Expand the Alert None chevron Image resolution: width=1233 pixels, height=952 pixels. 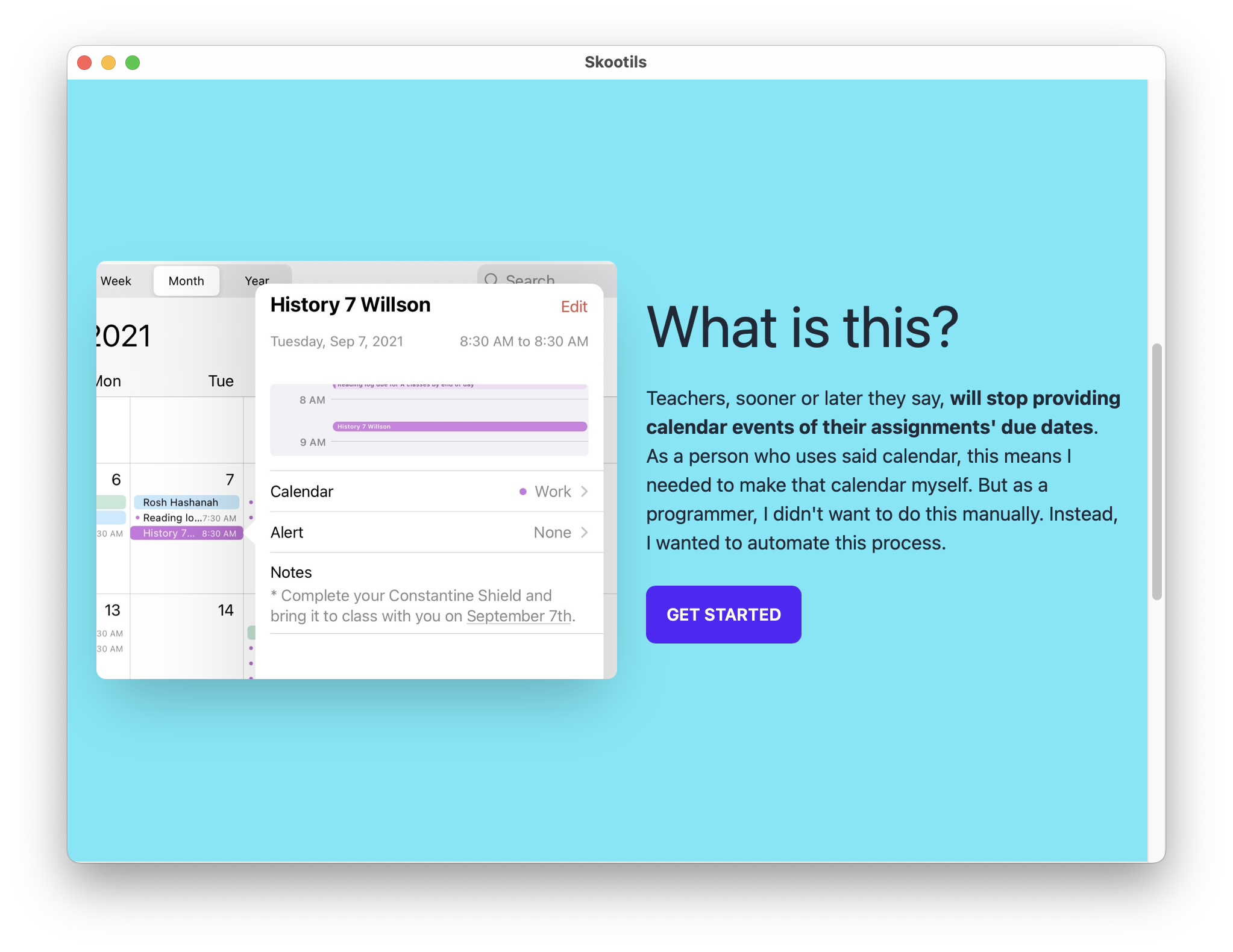[585, 533]
